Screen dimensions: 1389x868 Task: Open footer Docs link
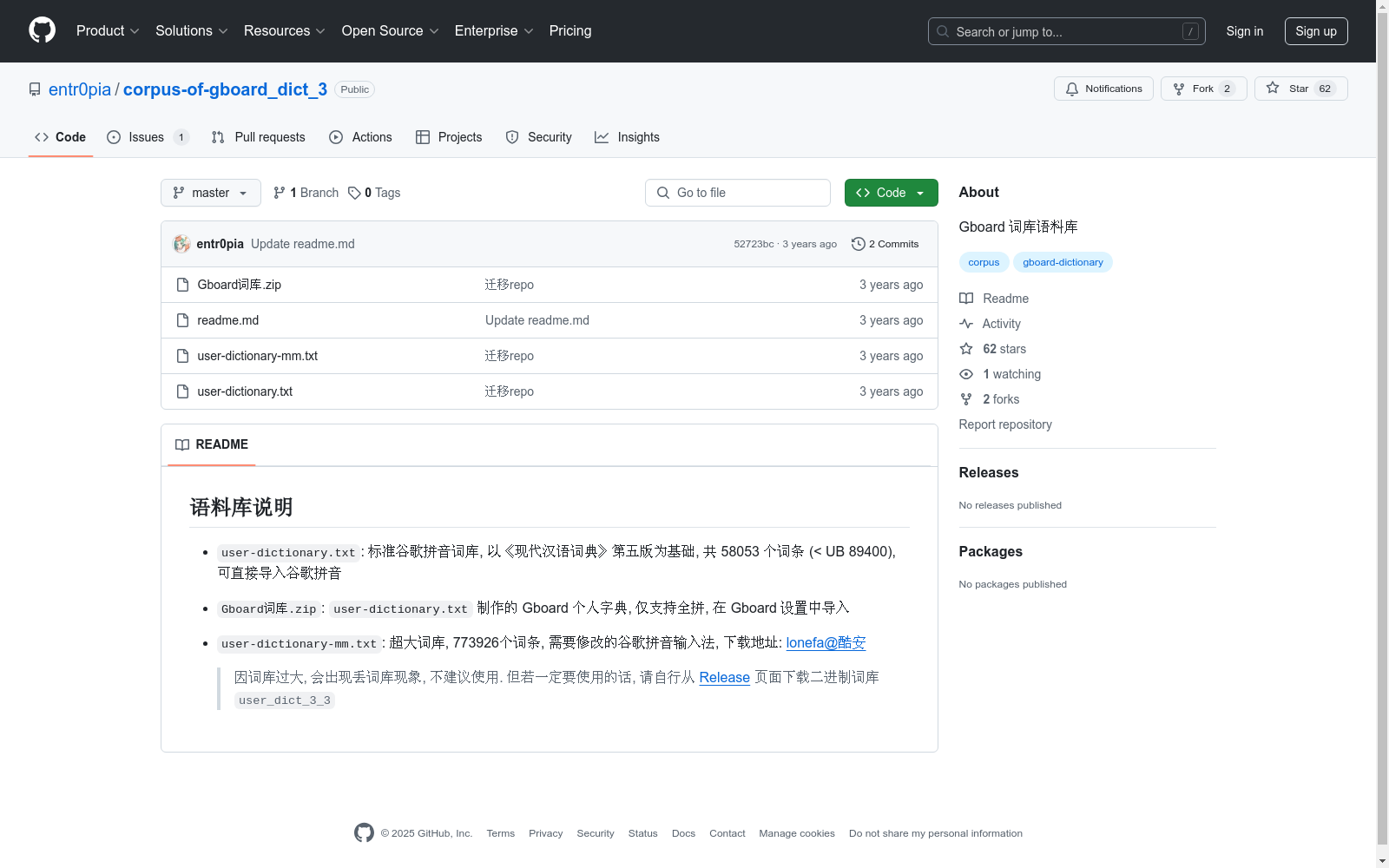click(x=684, y=833)
